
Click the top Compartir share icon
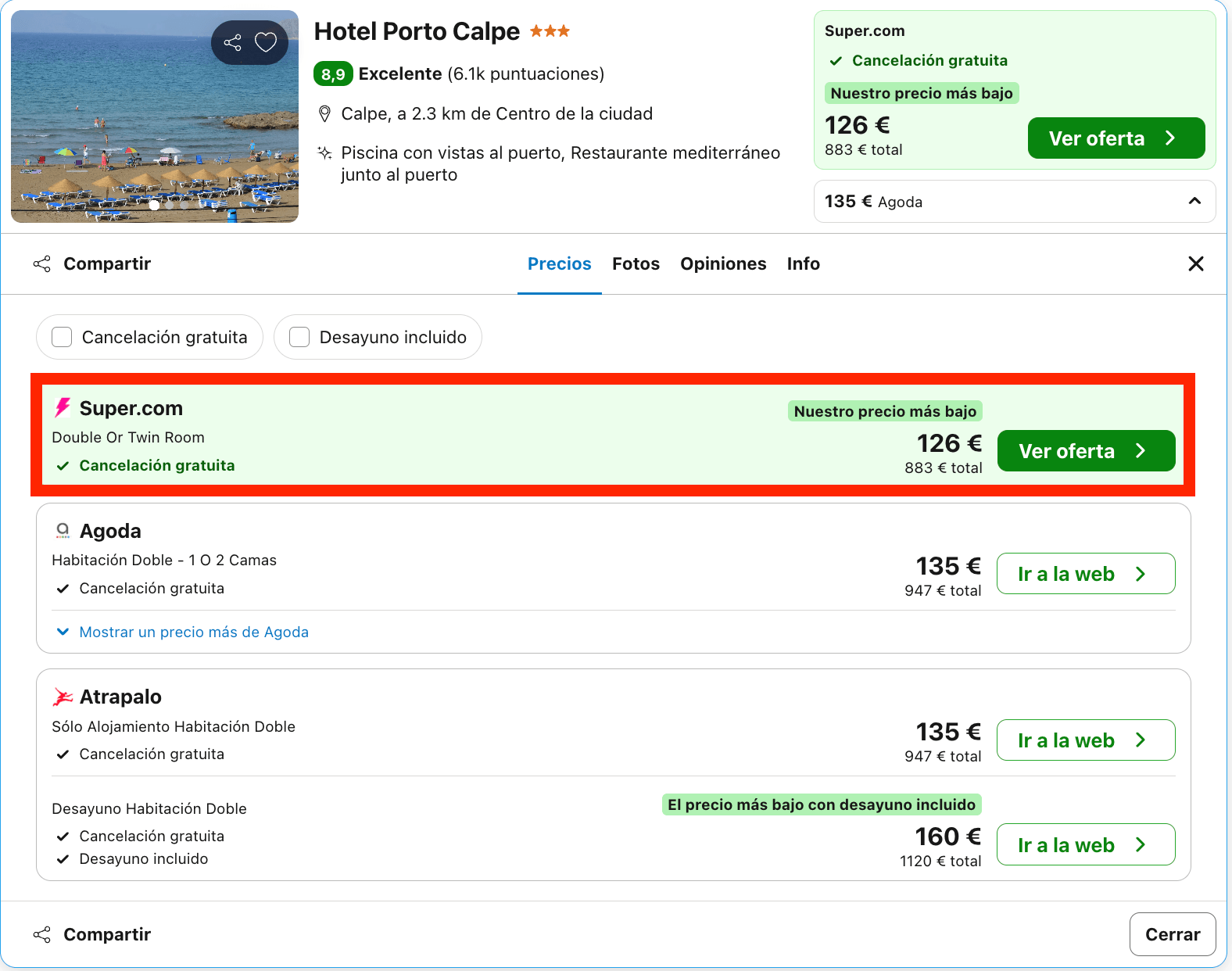42,264
